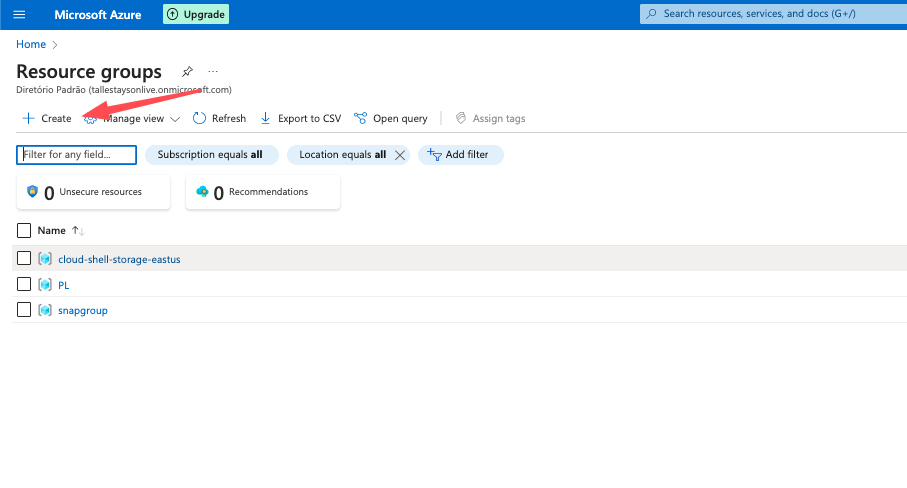Open the ellipsis more options menu
The width and height of the screenshot is (907, 488).
tap(212, 72)
